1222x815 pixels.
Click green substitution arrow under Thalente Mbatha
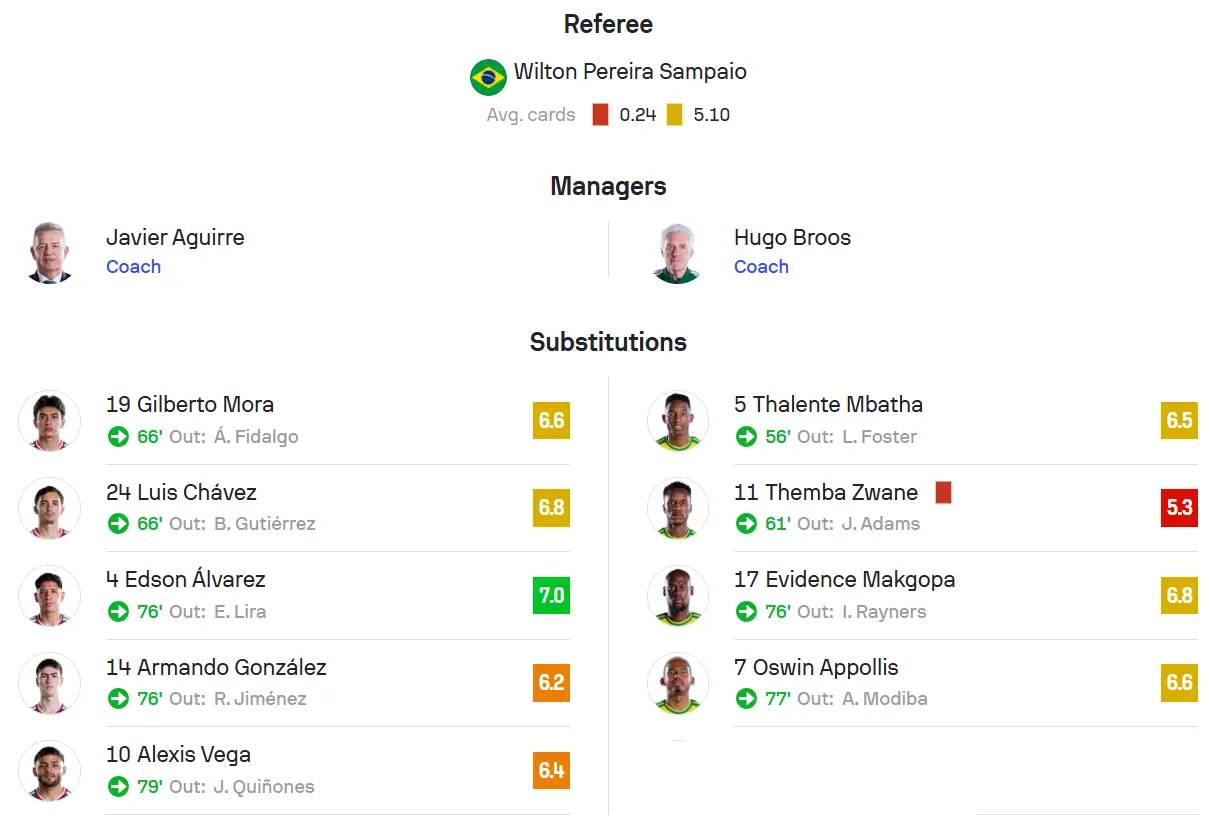[746, 436]
